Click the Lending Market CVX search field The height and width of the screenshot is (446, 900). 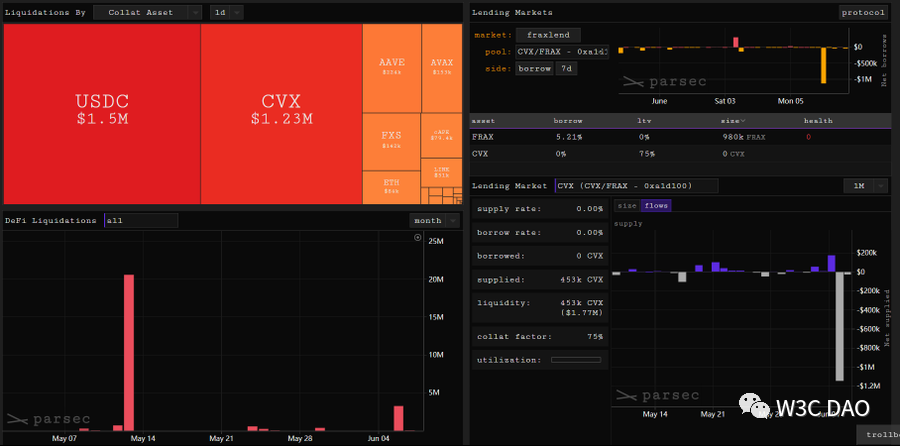pos(637,185)
